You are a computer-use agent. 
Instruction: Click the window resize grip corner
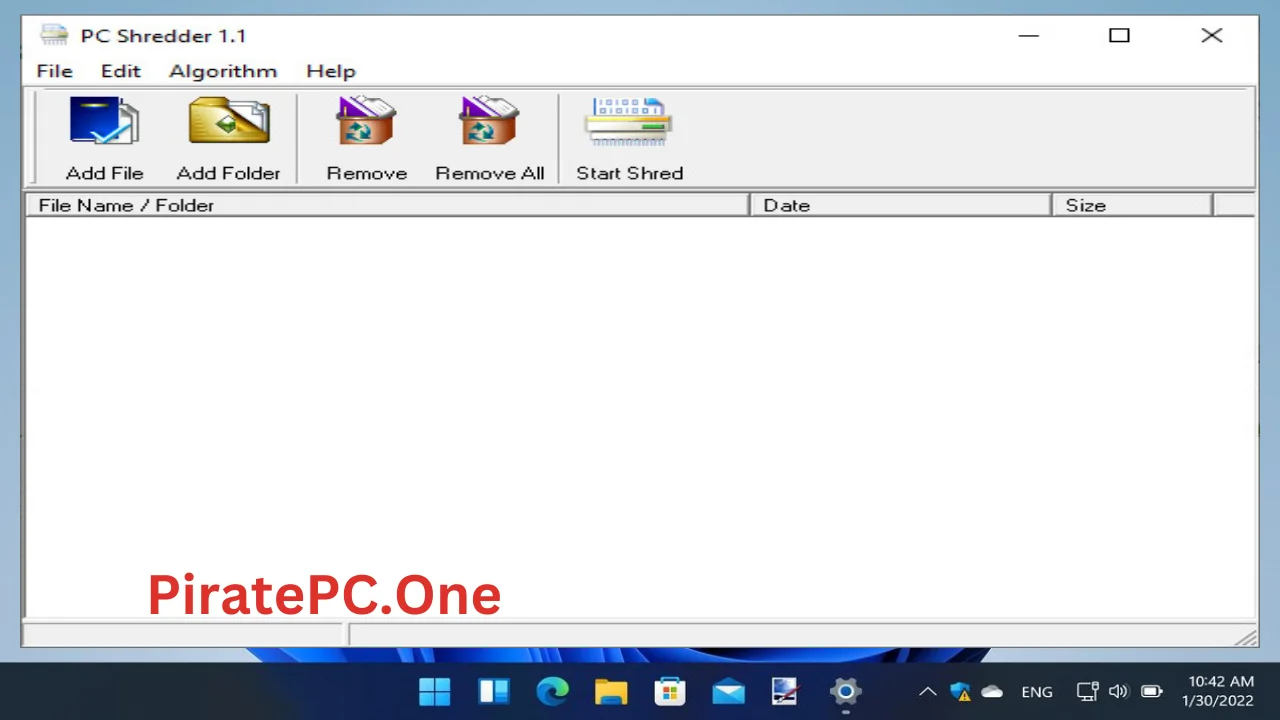(1246, 637)
